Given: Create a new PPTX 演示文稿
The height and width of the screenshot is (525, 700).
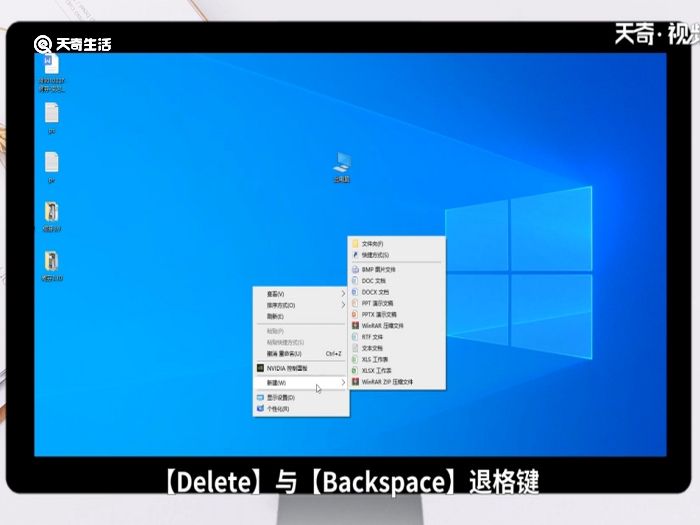Looking at the screenshot, I should pyautogui.click(x=396, y=314).
